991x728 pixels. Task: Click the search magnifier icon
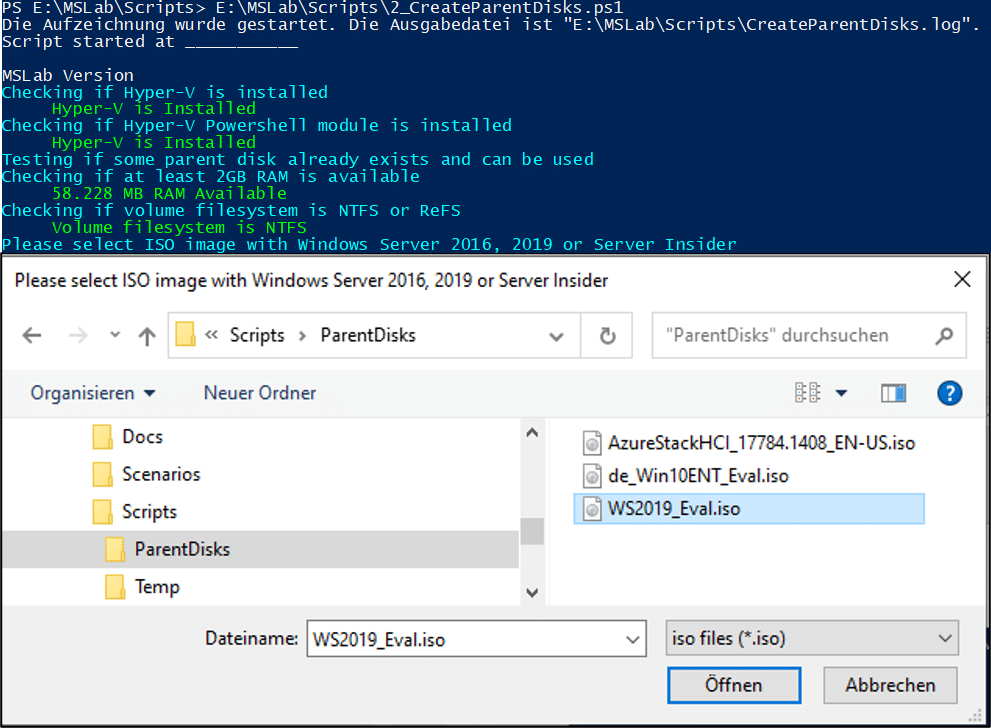[x=944, y=336]
